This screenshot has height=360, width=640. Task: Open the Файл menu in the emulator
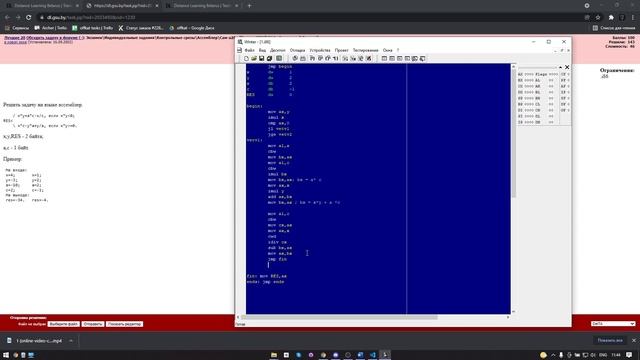click(x=249, y=50)
